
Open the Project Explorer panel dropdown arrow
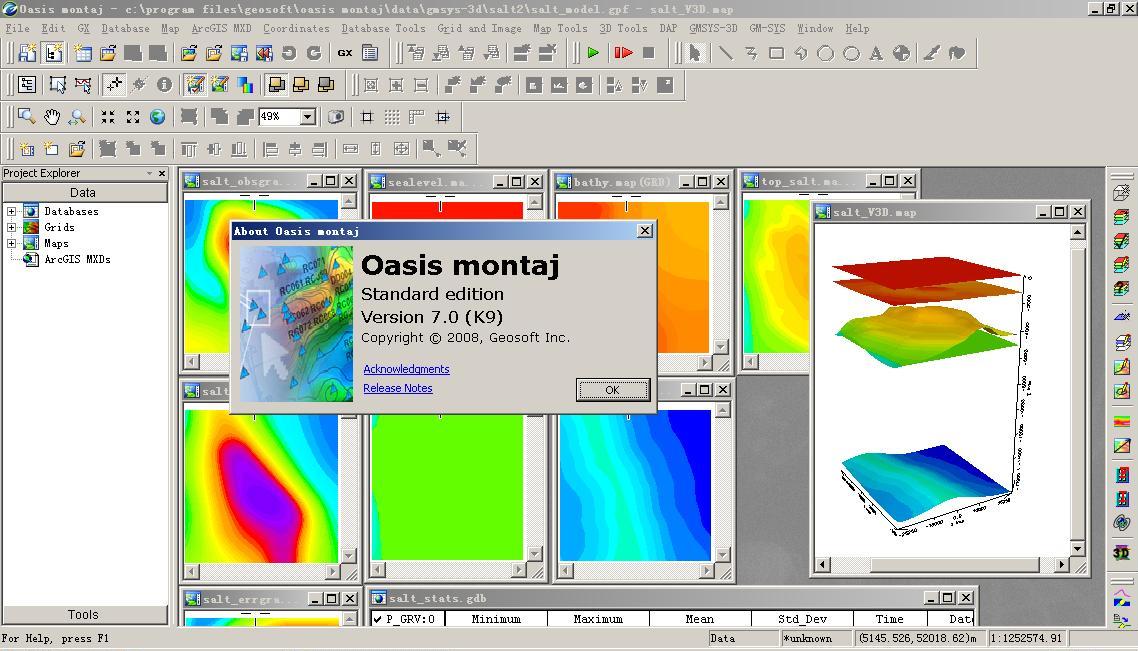point(150,173)
